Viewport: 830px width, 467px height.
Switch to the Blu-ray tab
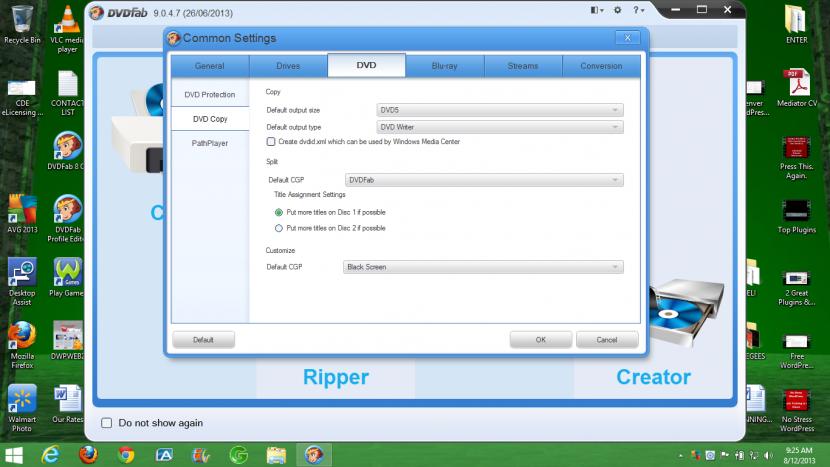(x=444, y=66)
